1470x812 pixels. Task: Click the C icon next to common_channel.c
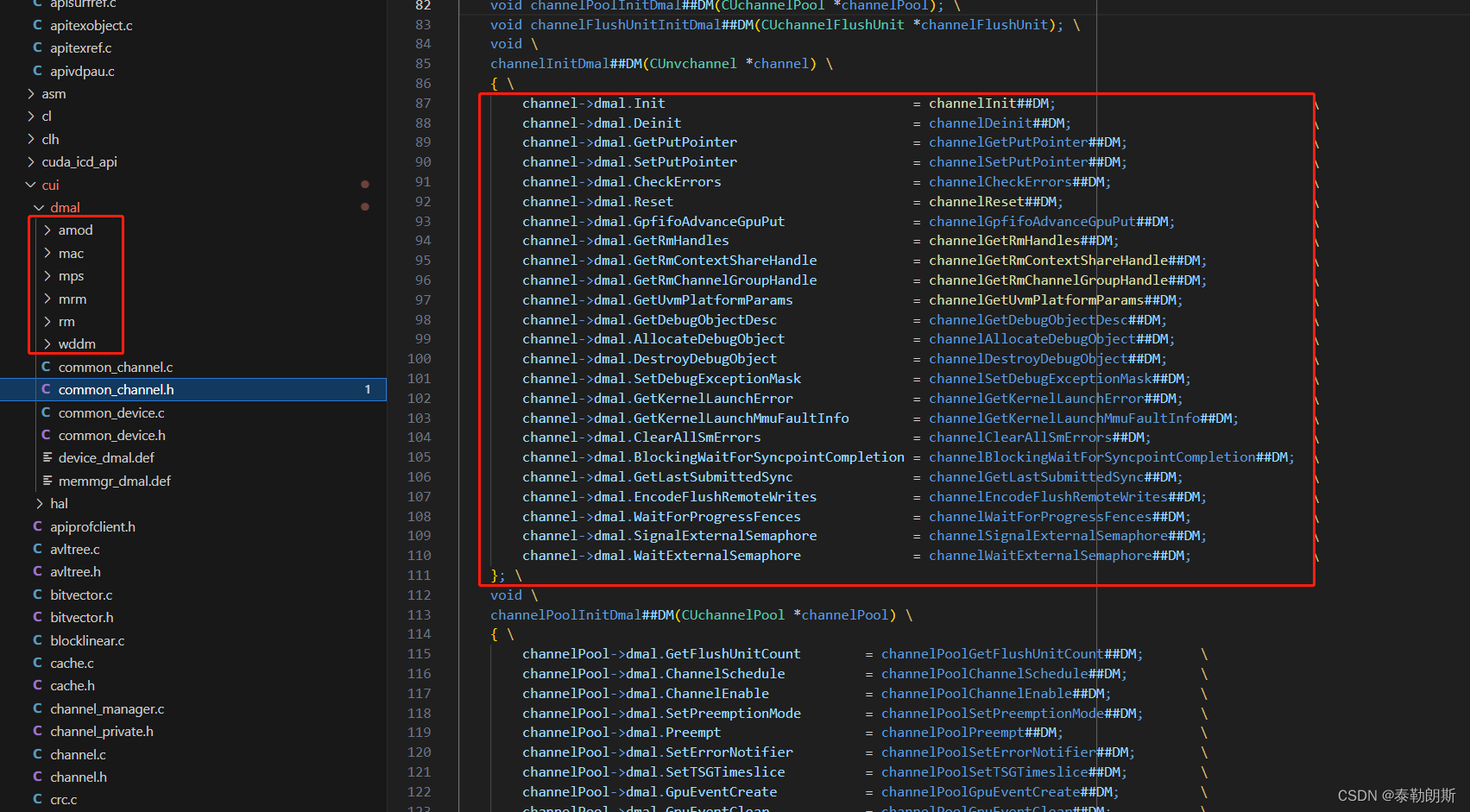(x=46, y=367)
